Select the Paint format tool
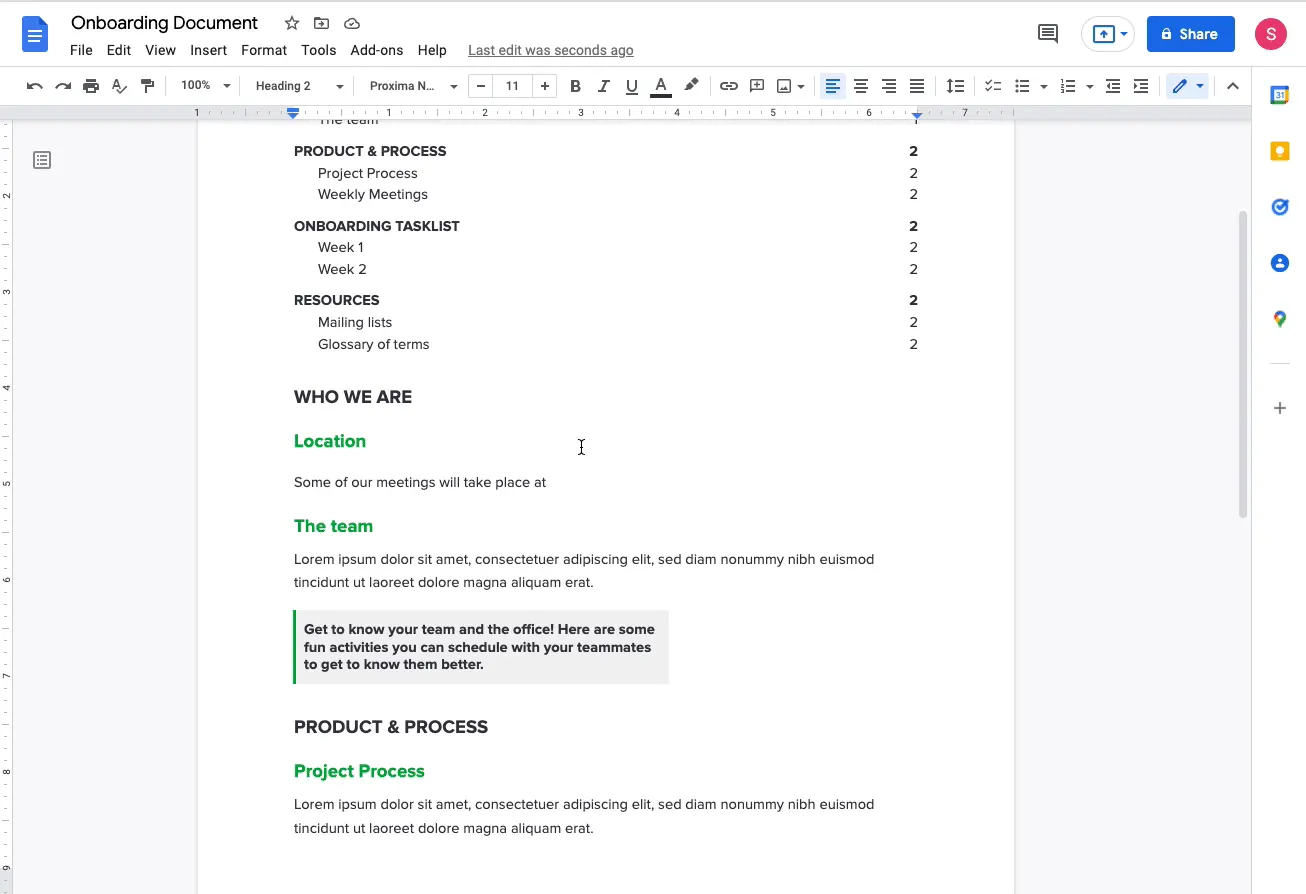Viewport: 1306px width, 894px height. pos(148,86)
